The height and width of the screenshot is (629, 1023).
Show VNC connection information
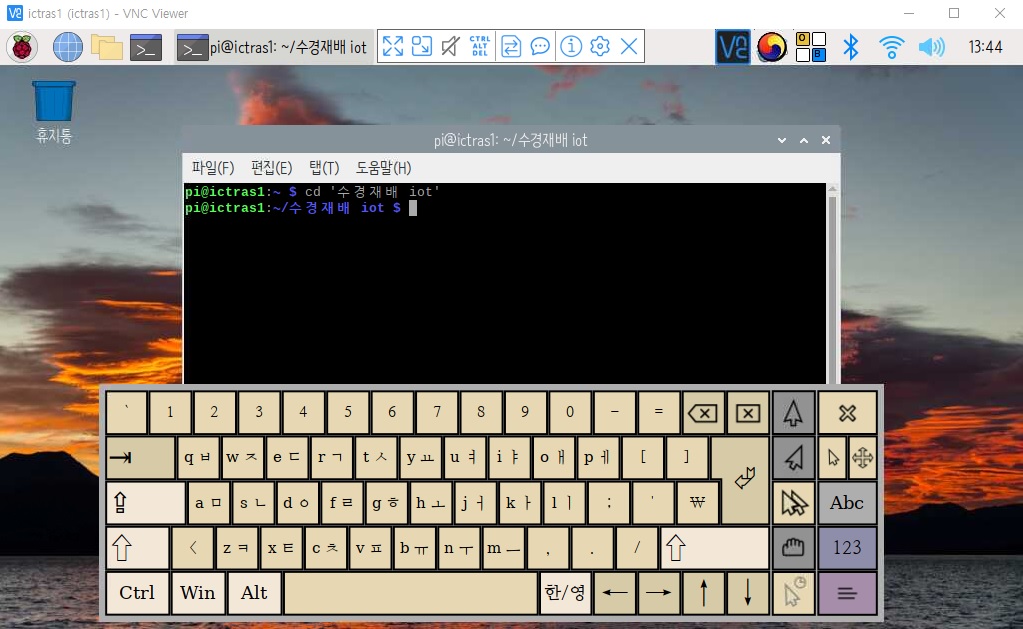571,46
